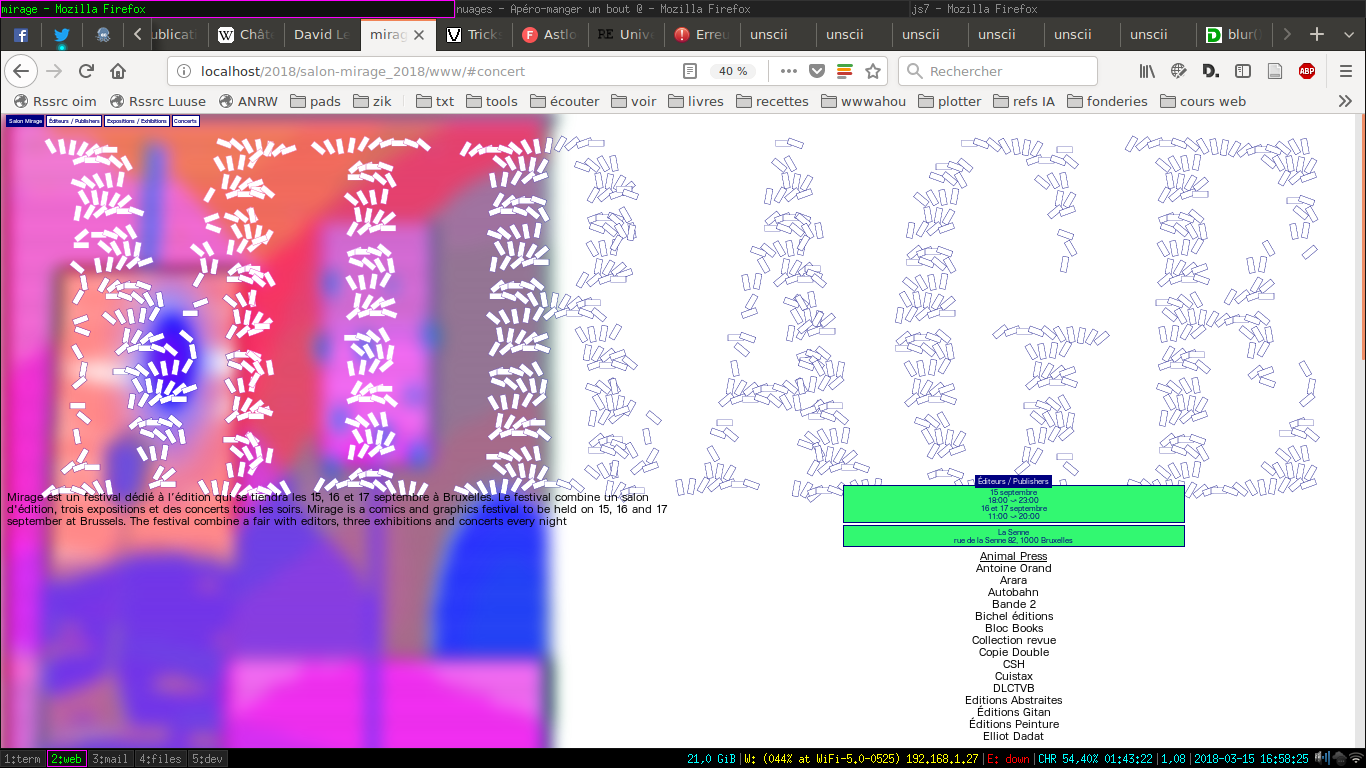This screenshot has height=768, width=1366.
Task: Click the Expositions / Exhibitions nav button
Action: 137,121
